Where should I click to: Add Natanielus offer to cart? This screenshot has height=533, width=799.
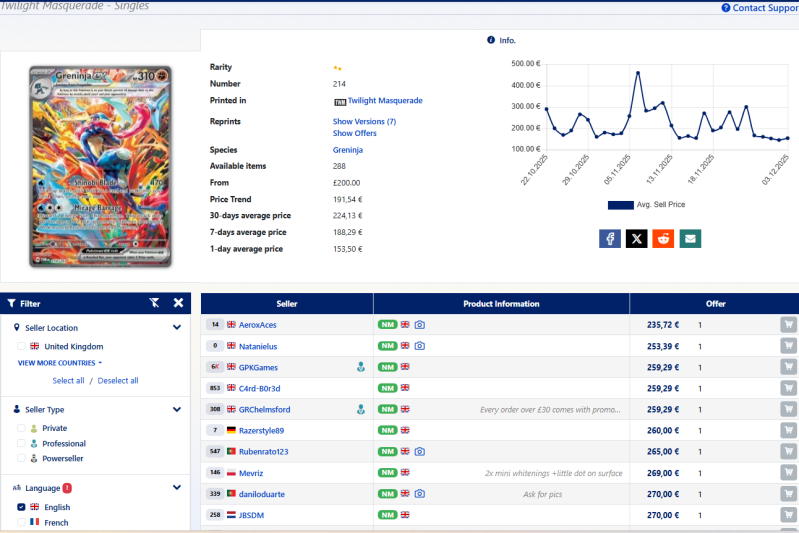pyautogui.click(x=788, y=345)
